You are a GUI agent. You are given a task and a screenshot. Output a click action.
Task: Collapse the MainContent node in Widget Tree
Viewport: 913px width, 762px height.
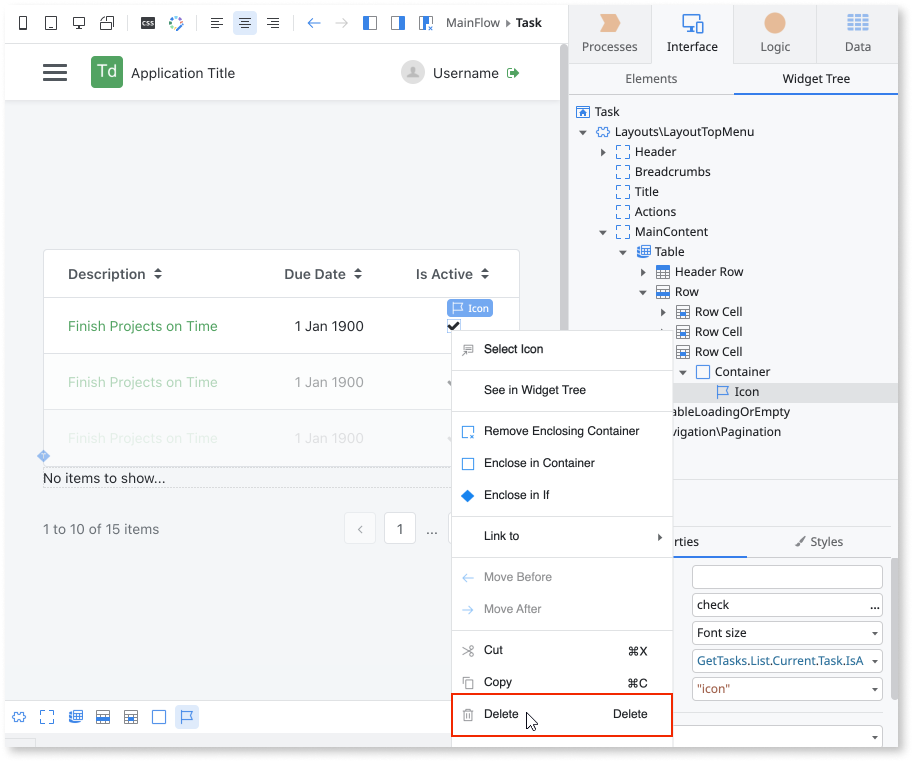[x=602, y=231]
